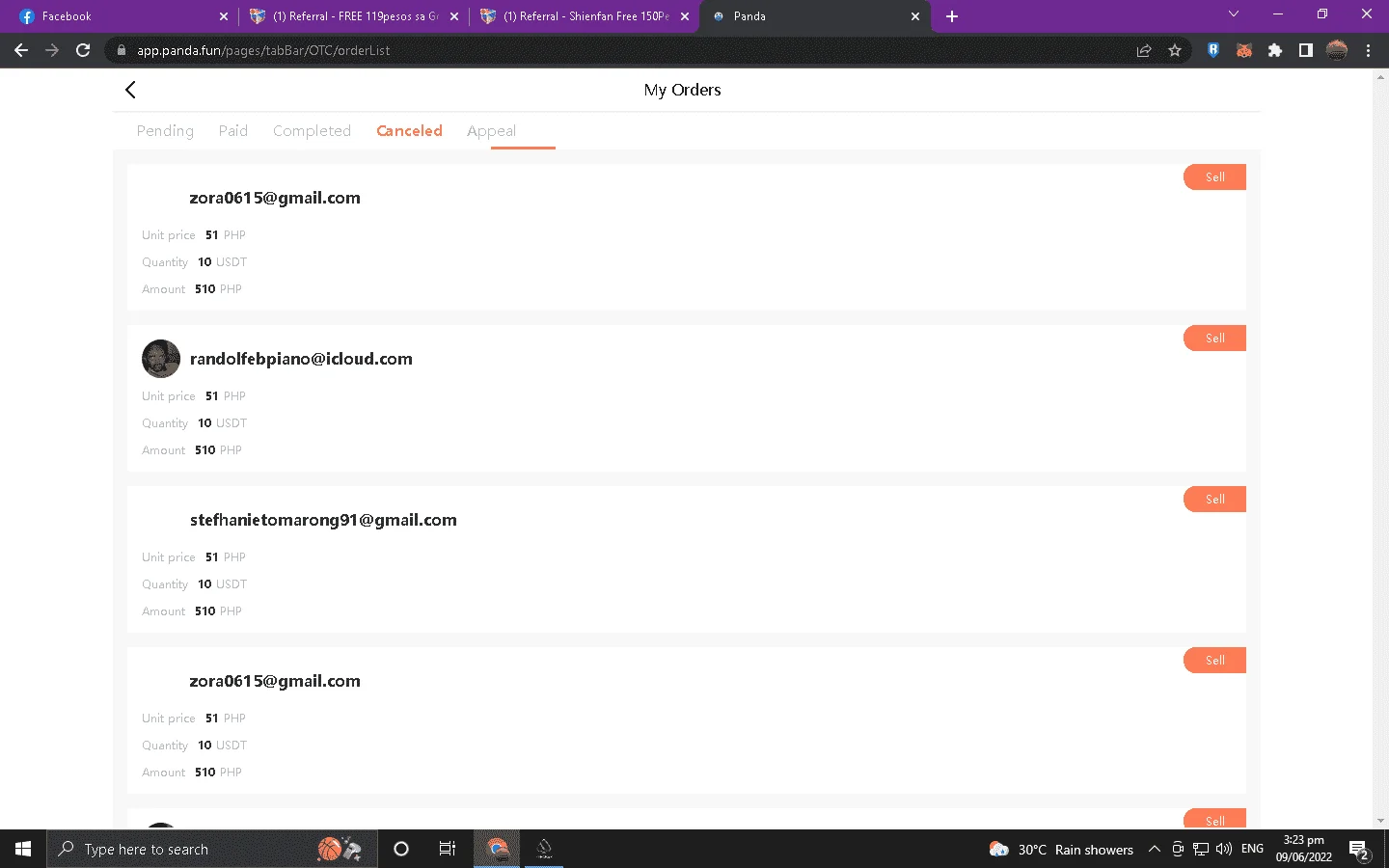
Task: Select the randolfebpiano@icloud.com order name
Action: point(301,359)
